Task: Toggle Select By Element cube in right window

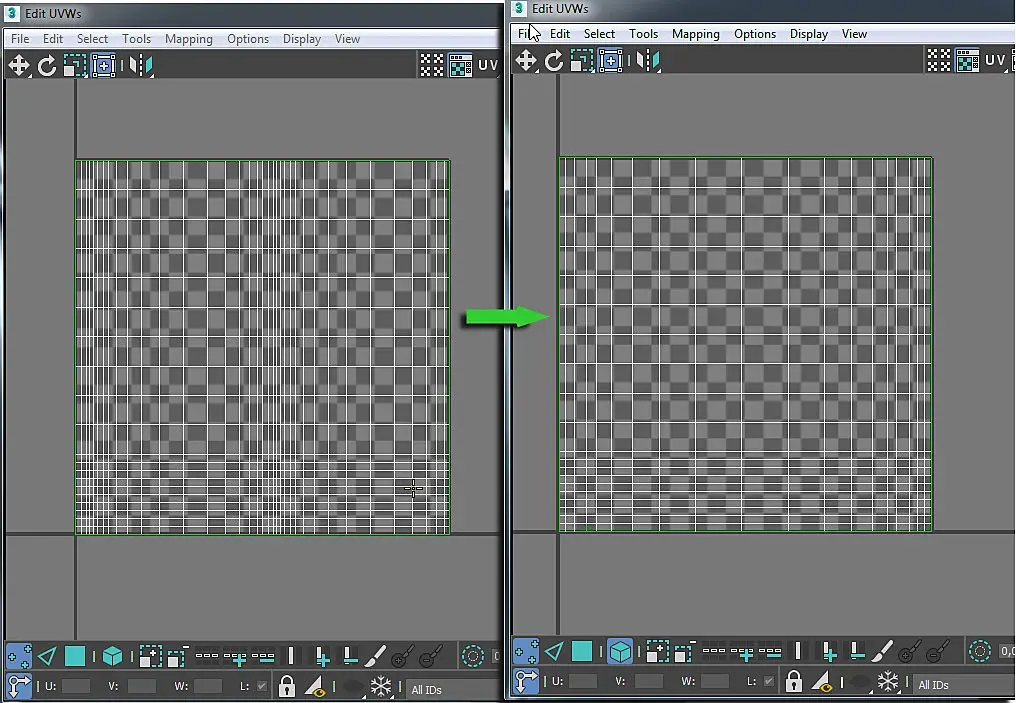Action: pos(620,651)
